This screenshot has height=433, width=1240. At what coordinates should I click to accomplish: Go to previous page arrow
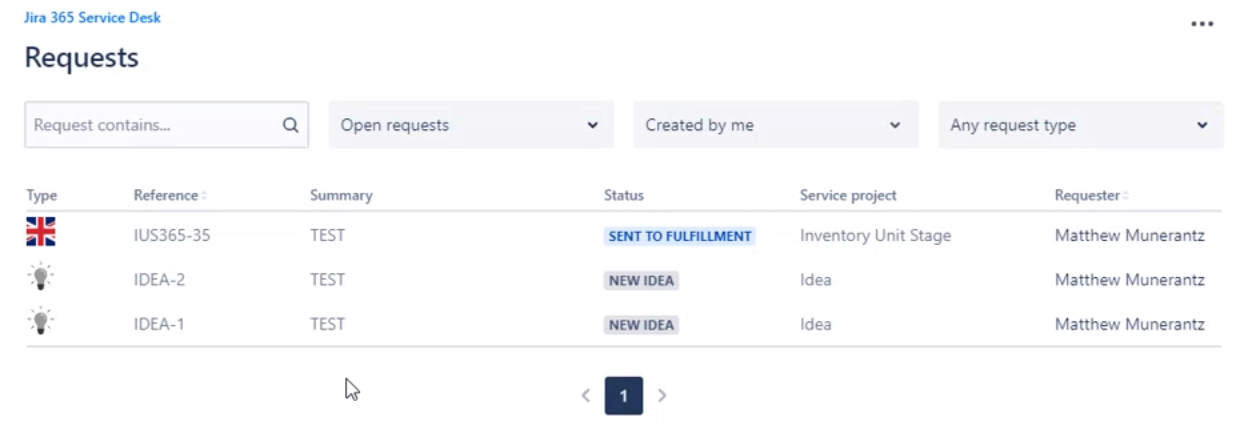[x=586, y=396]
